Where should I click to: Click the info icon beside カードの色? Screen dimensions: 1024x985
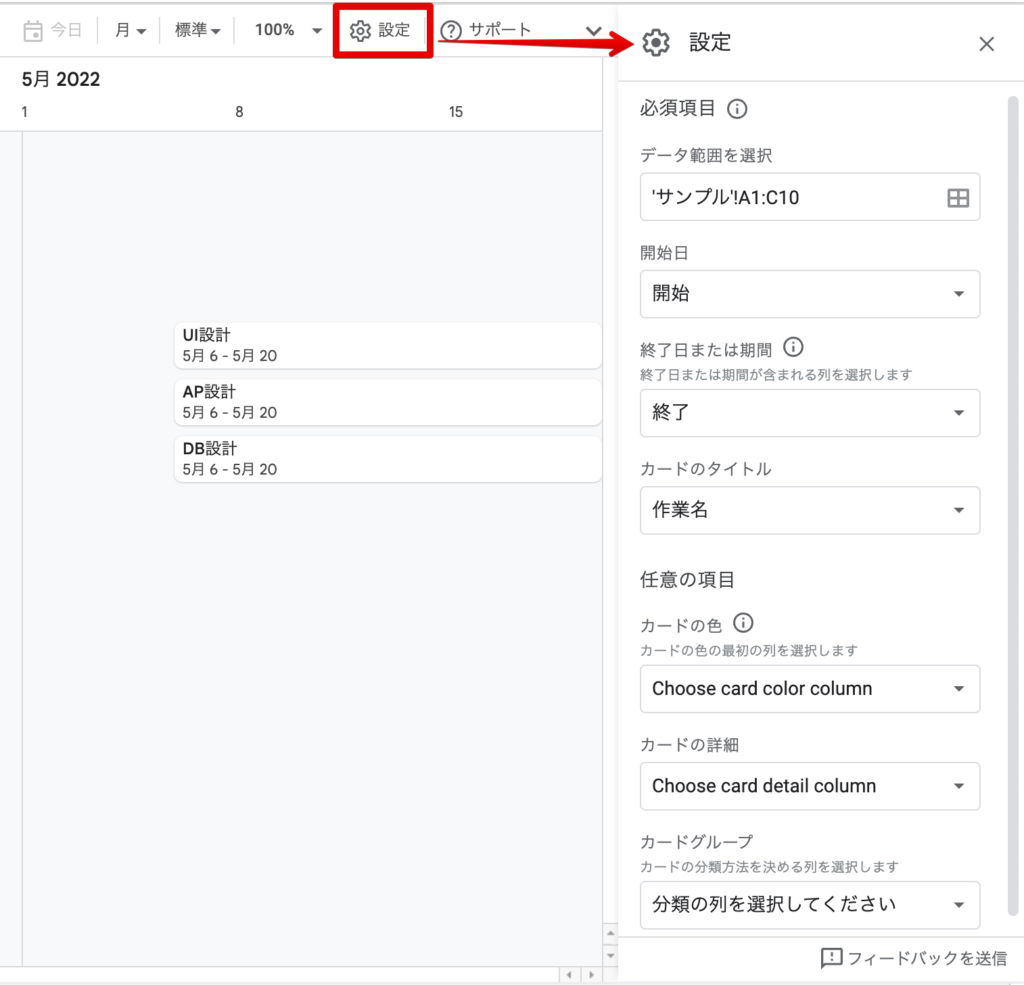pyautogui.click(x=743, y=622)
